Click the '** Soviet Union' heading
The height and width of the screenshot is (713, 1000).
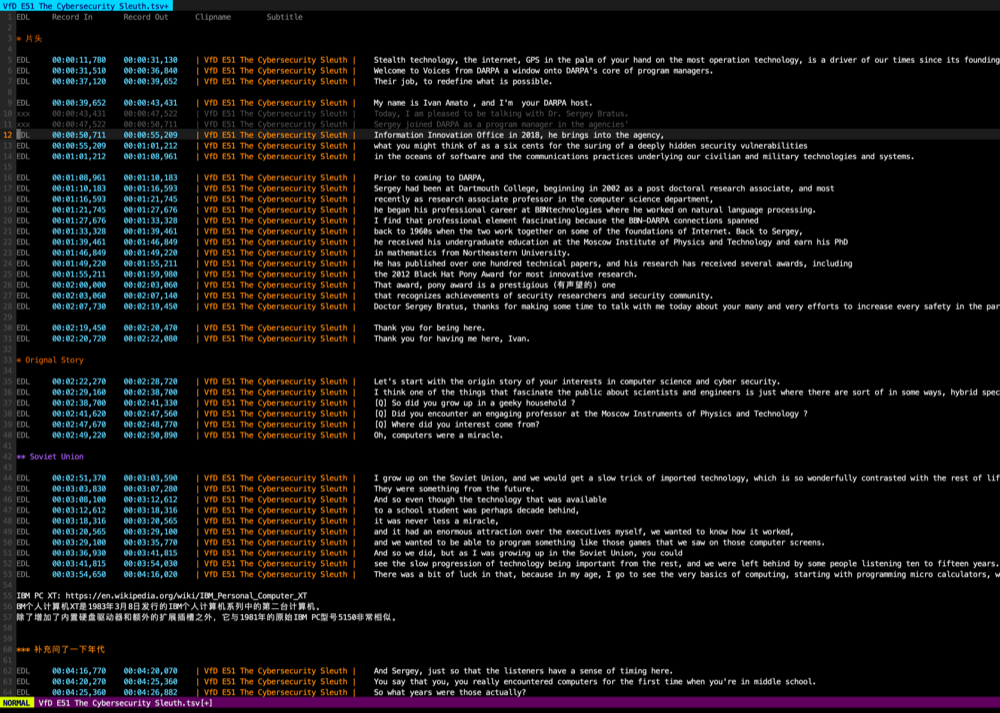pos(50,457)
